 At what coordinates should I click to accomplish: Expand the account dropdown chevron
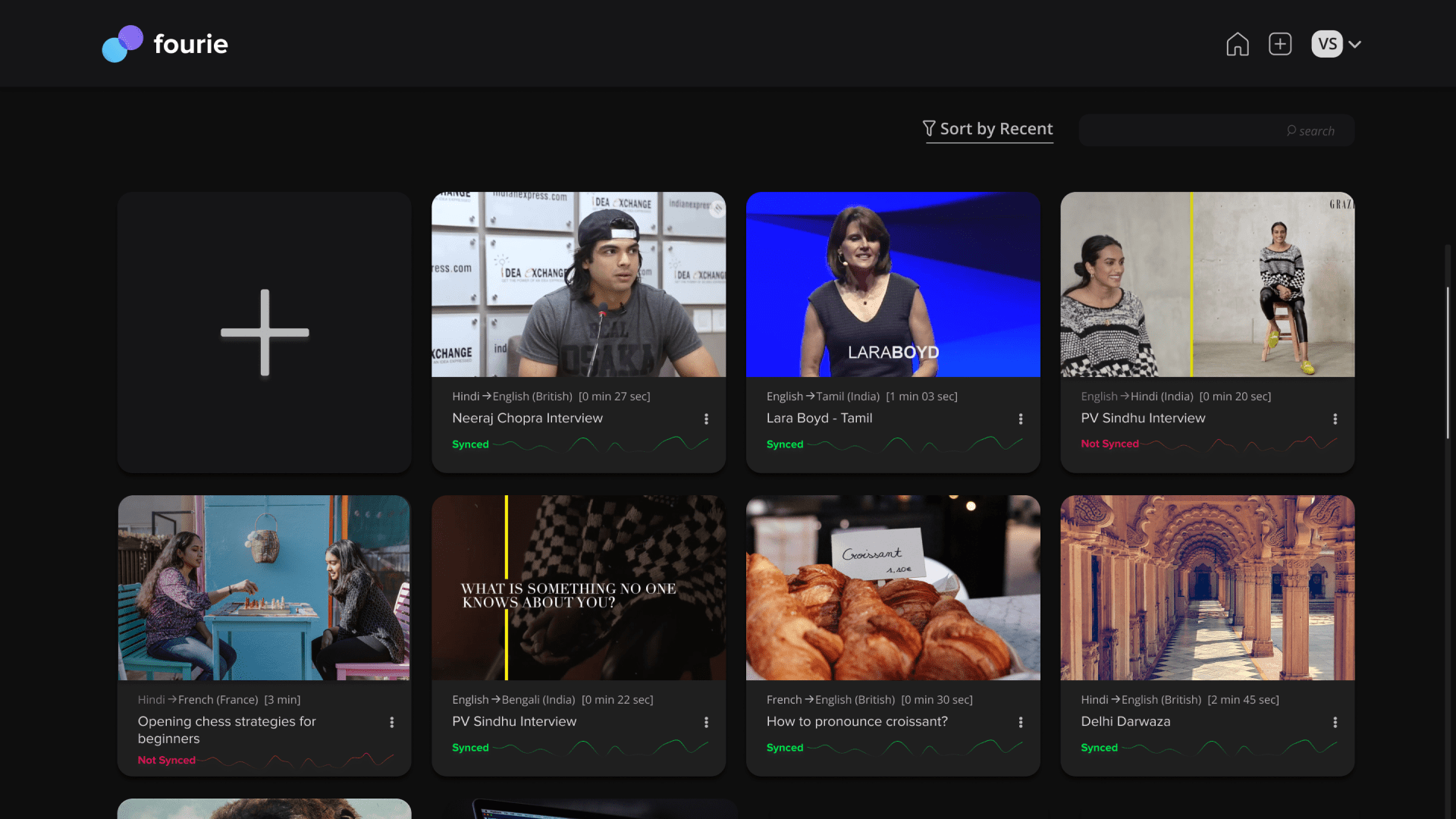1355,44
